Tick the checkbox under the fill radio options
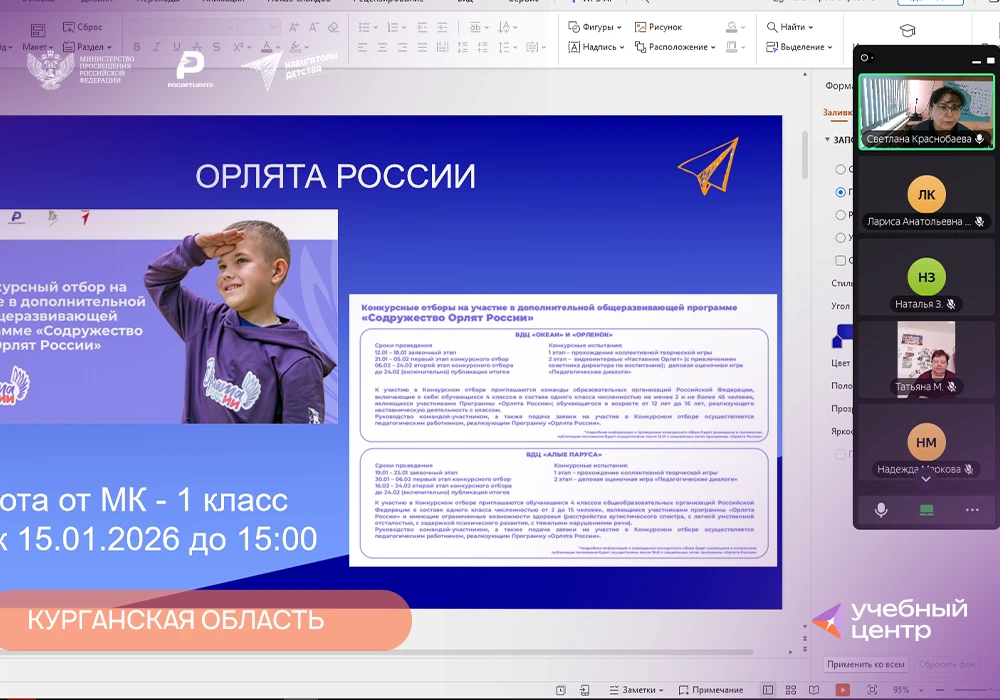The height and width of the screenshot is (700, 1000). [840, 261]
